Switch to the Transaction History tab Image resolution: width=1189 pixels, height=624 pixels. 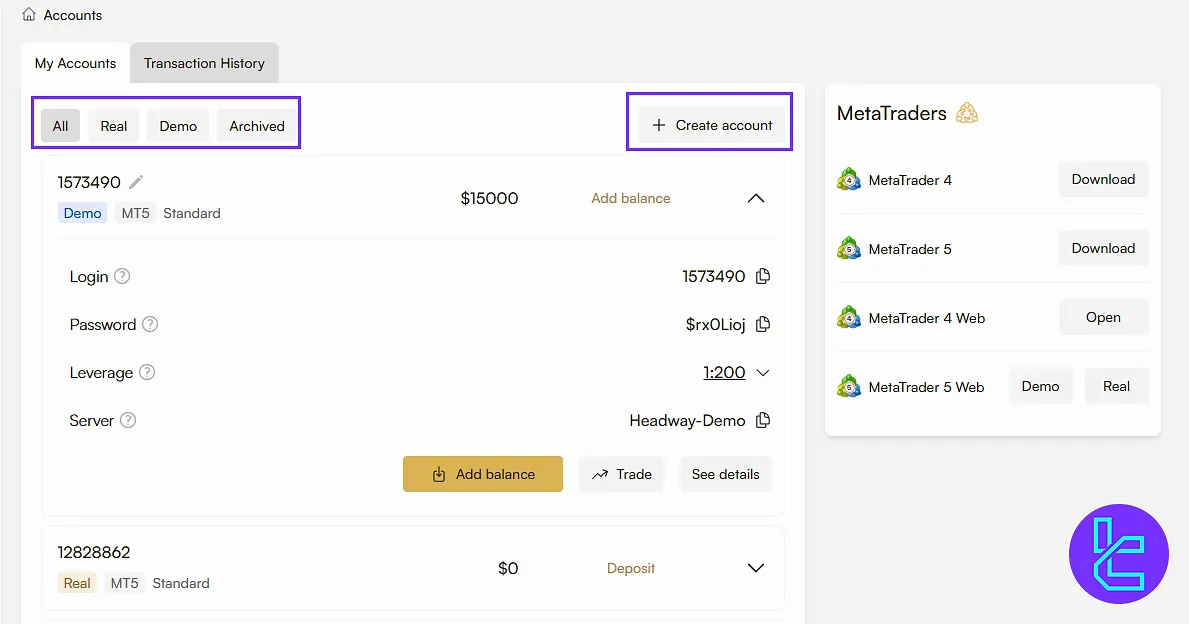click(x=204, y=63)
